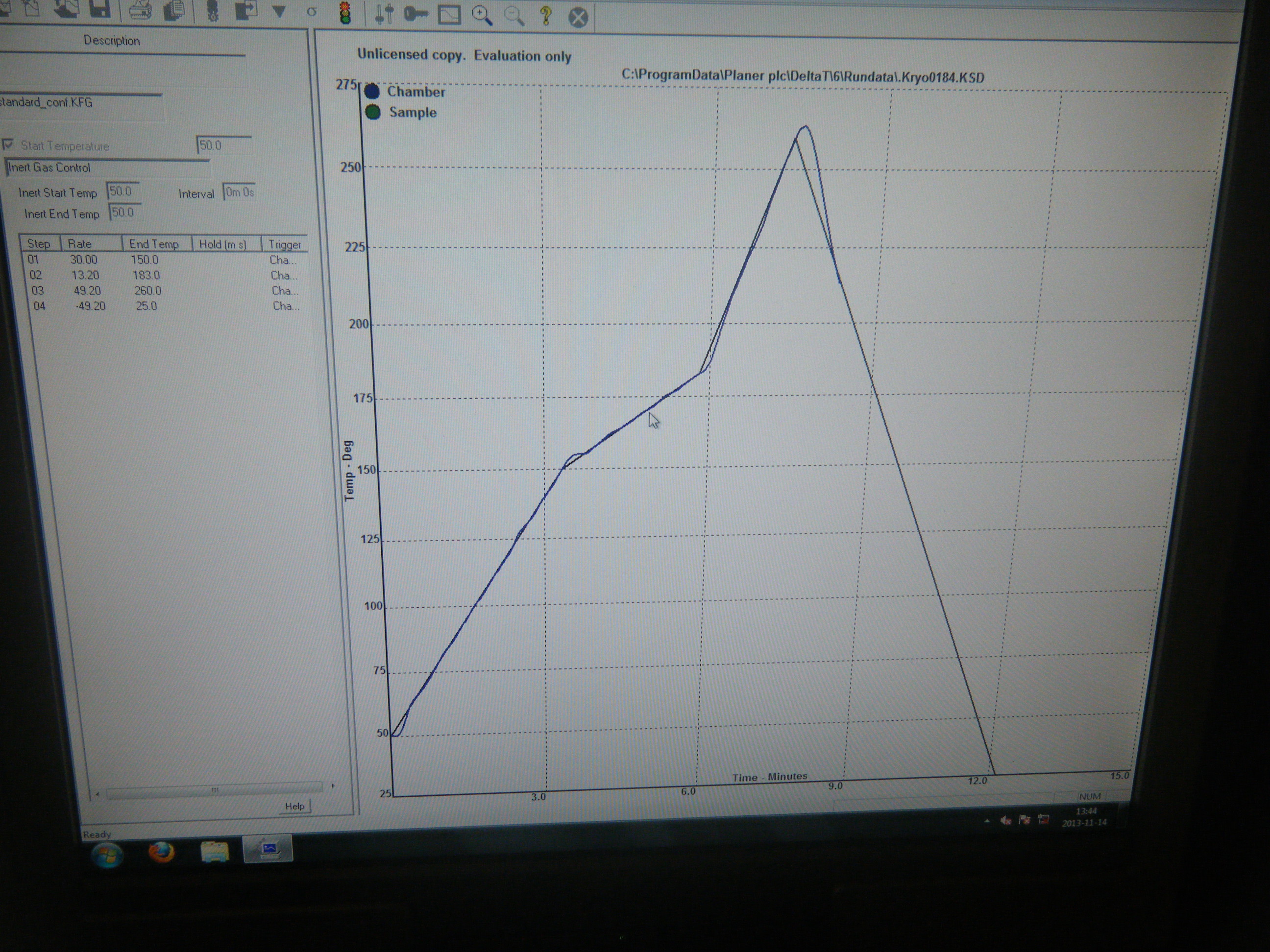Open Firefox from the taskbar
Viewport: 1270px width, 952px height.
tap(161, 852)
